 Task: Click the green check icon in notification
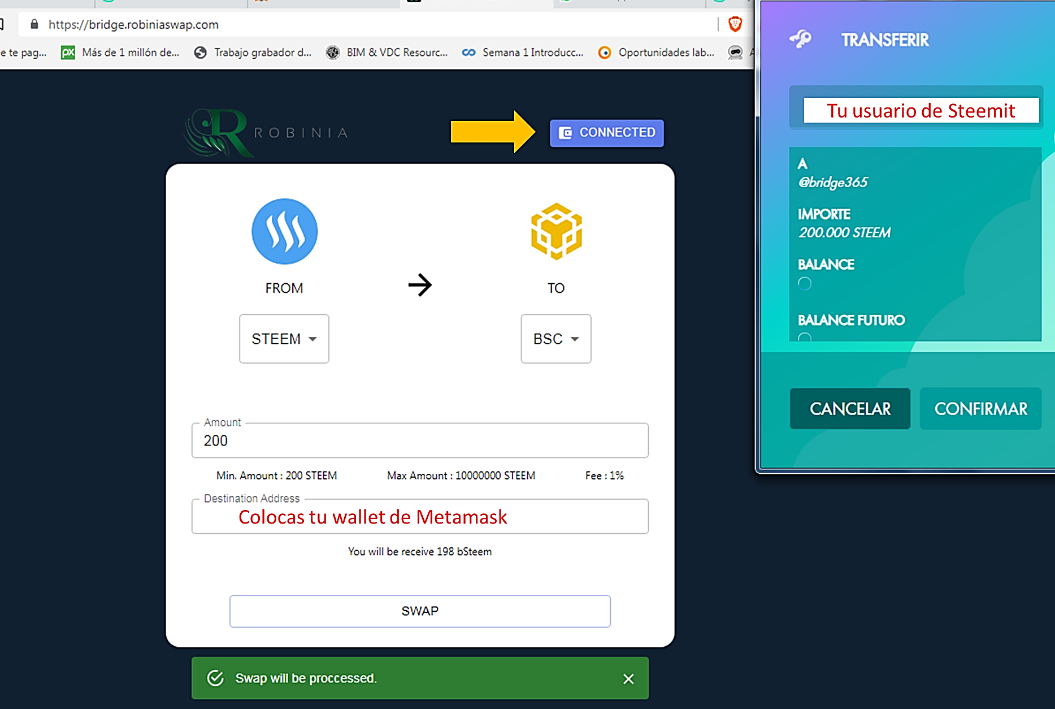[x=215, y=678]
